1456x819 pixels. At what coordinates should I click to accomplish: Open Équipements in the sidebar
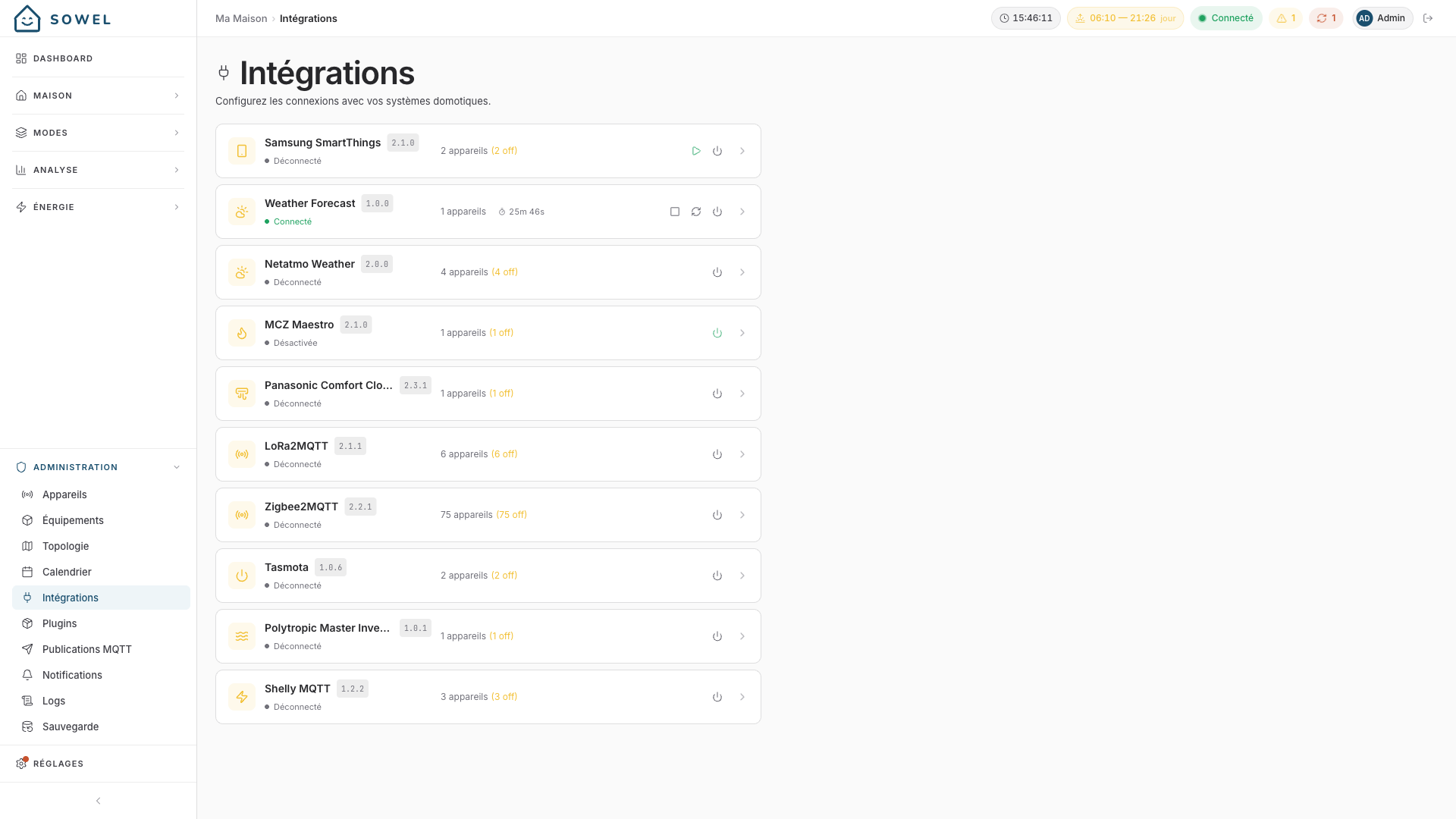[101, 520]
